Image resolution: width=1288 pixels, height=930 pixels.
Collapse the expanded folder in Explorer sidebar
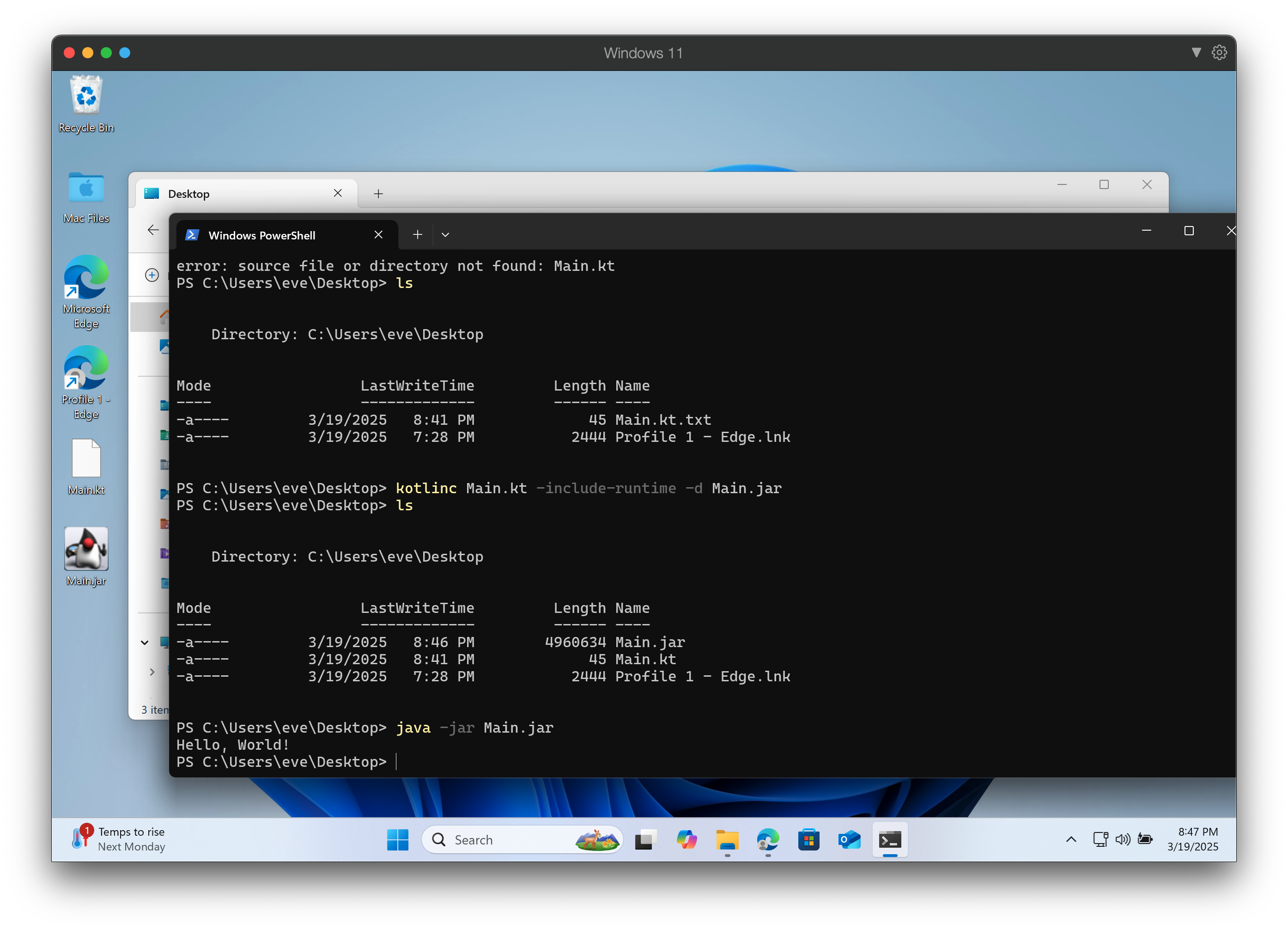144,642
